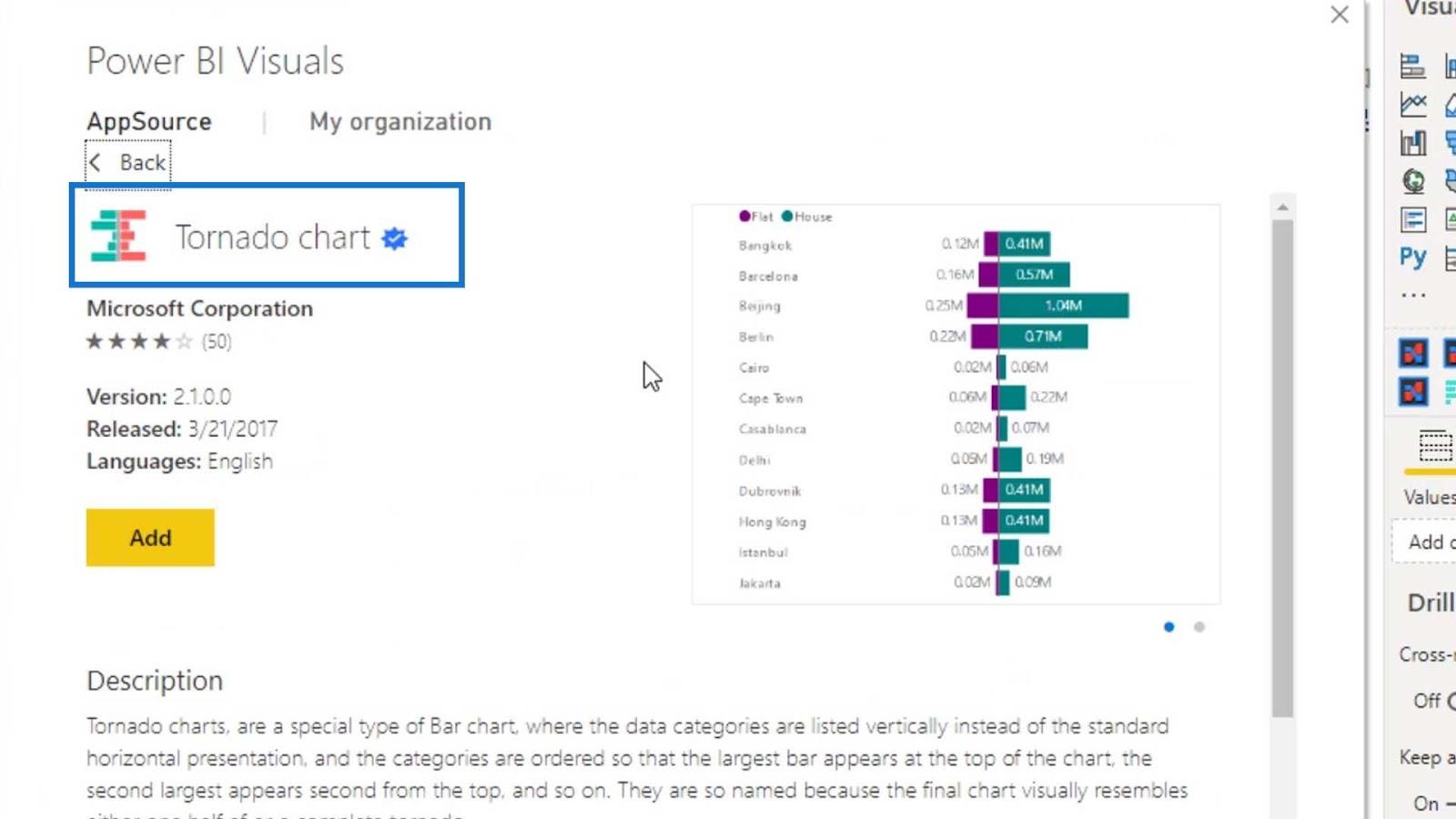The height and width of the screenshot is (819, 1456).
Task: Go back using the Back button
Action: [x=128, y=163]
